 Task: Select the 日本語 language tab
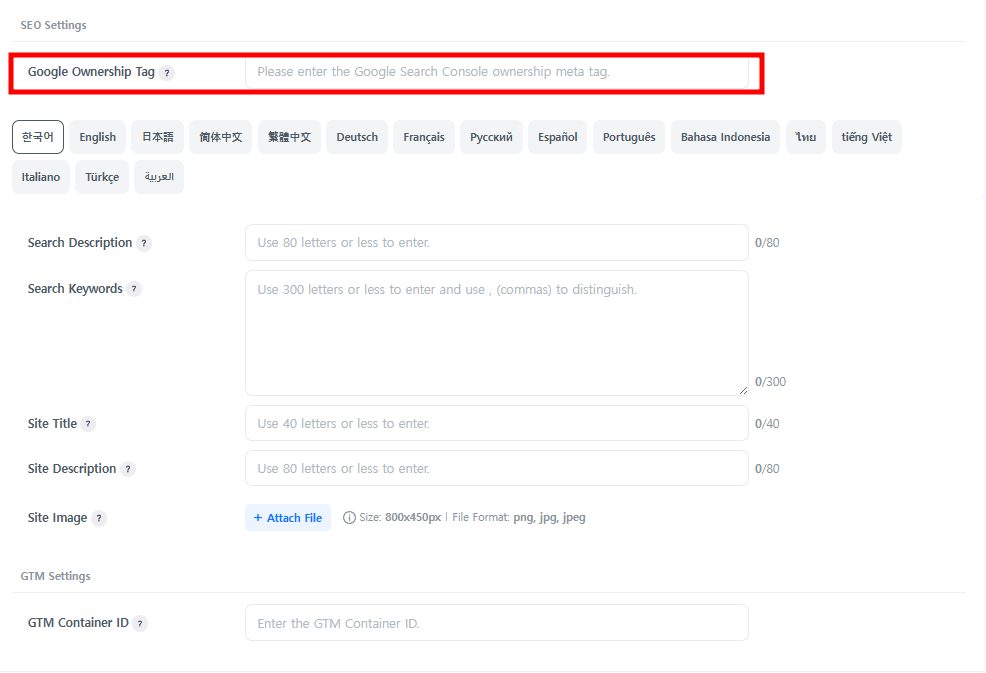(x=157, y=137)
